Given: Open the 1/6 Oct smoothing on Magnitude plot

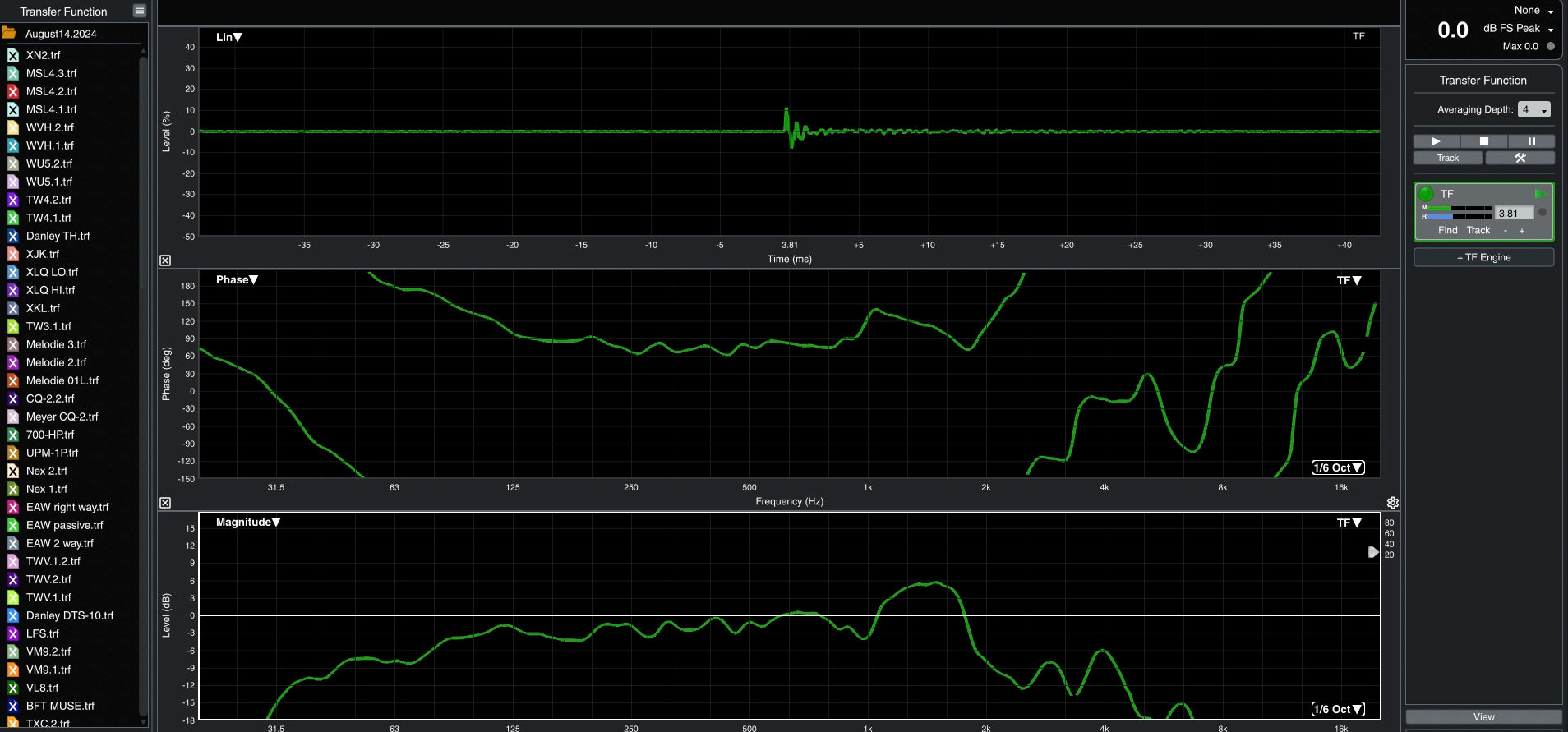Looking at the screenshot, I should (1338, 709).
